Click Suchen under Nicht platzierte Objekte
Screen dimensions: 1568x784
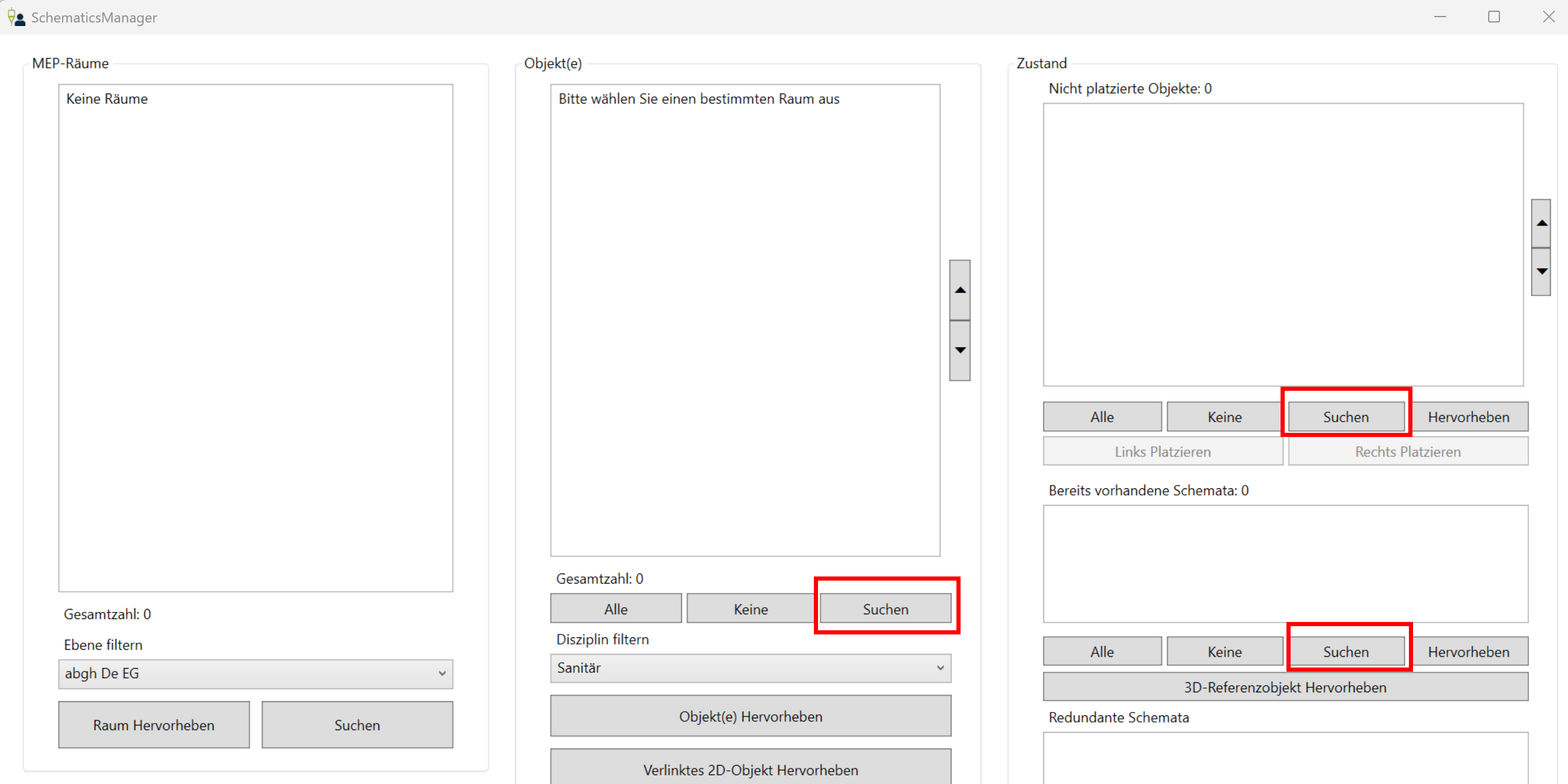pos(1345,417)
